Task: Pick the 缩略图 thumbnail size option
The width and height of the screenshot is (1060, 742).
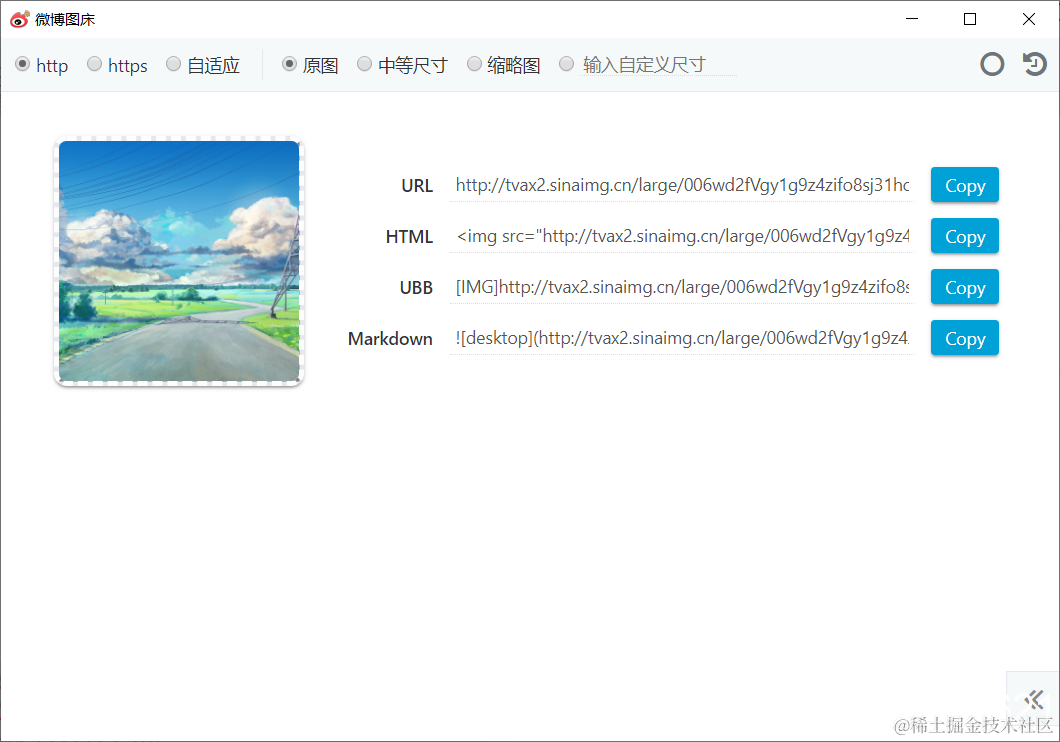Action: (474, 64)
